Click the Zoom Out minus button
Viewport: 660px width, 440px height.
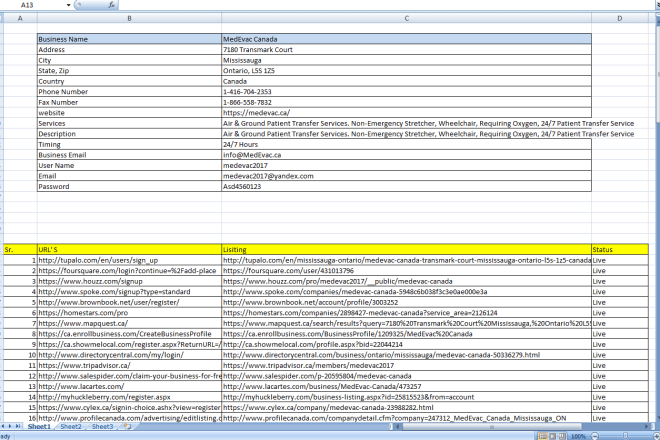(595, 436)
